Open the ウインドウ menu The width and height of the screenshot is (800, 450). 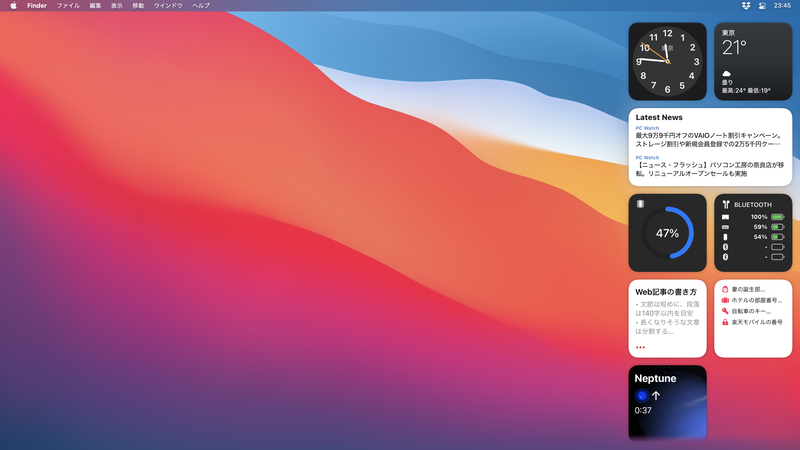[168, 6]
